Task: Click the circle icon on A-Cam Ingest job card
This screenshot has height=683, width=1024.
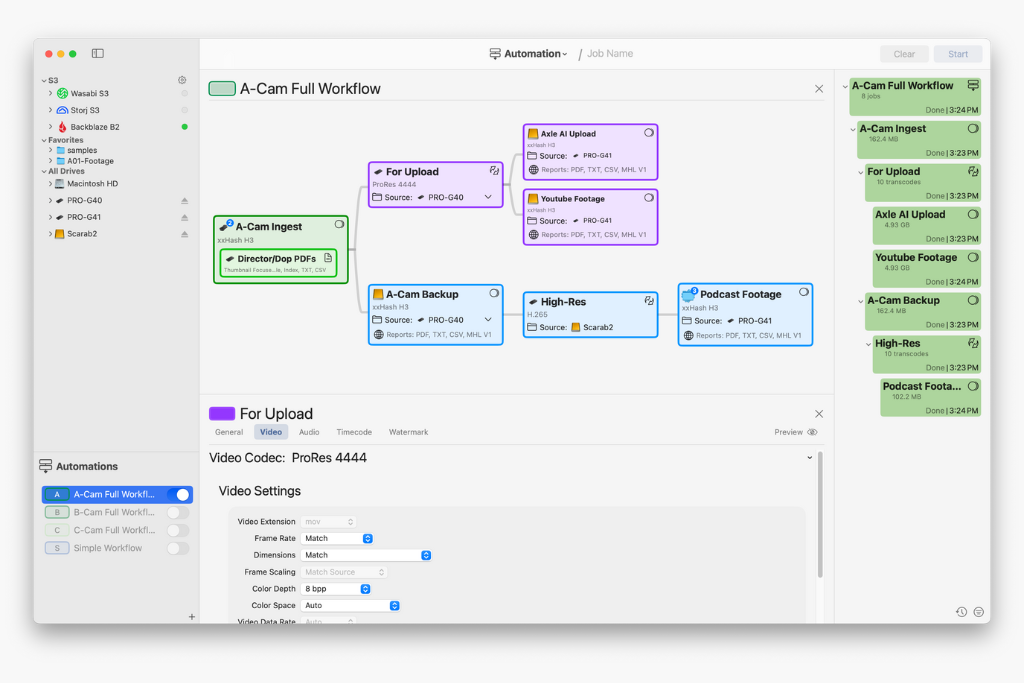Action: [973, 129]
